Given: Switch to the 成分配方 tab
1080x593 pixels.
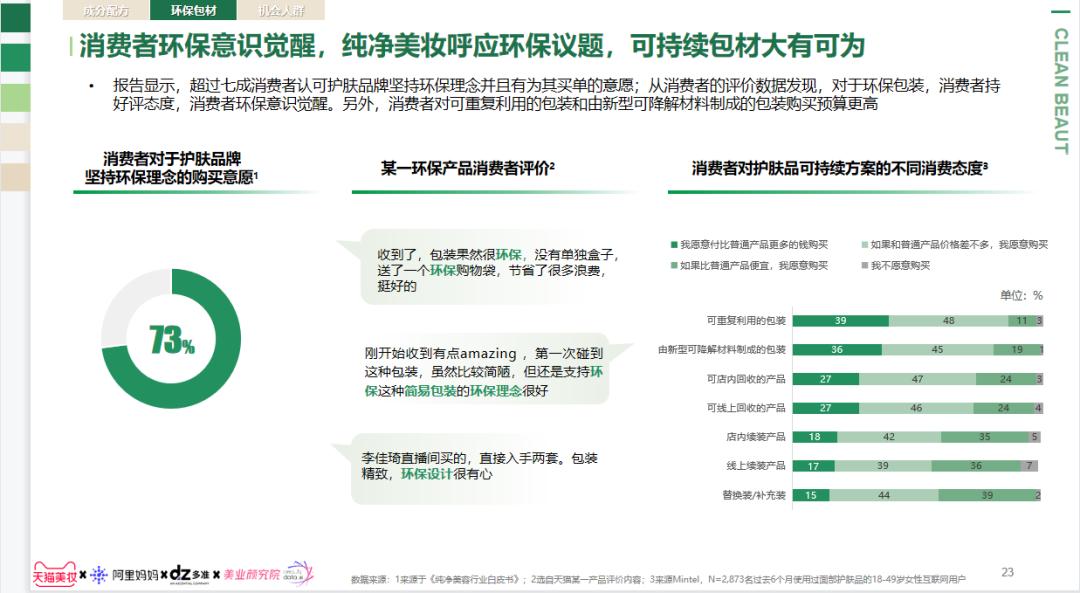Looking at the screenshot, I should pyautogui.click(x=106, y=11).
